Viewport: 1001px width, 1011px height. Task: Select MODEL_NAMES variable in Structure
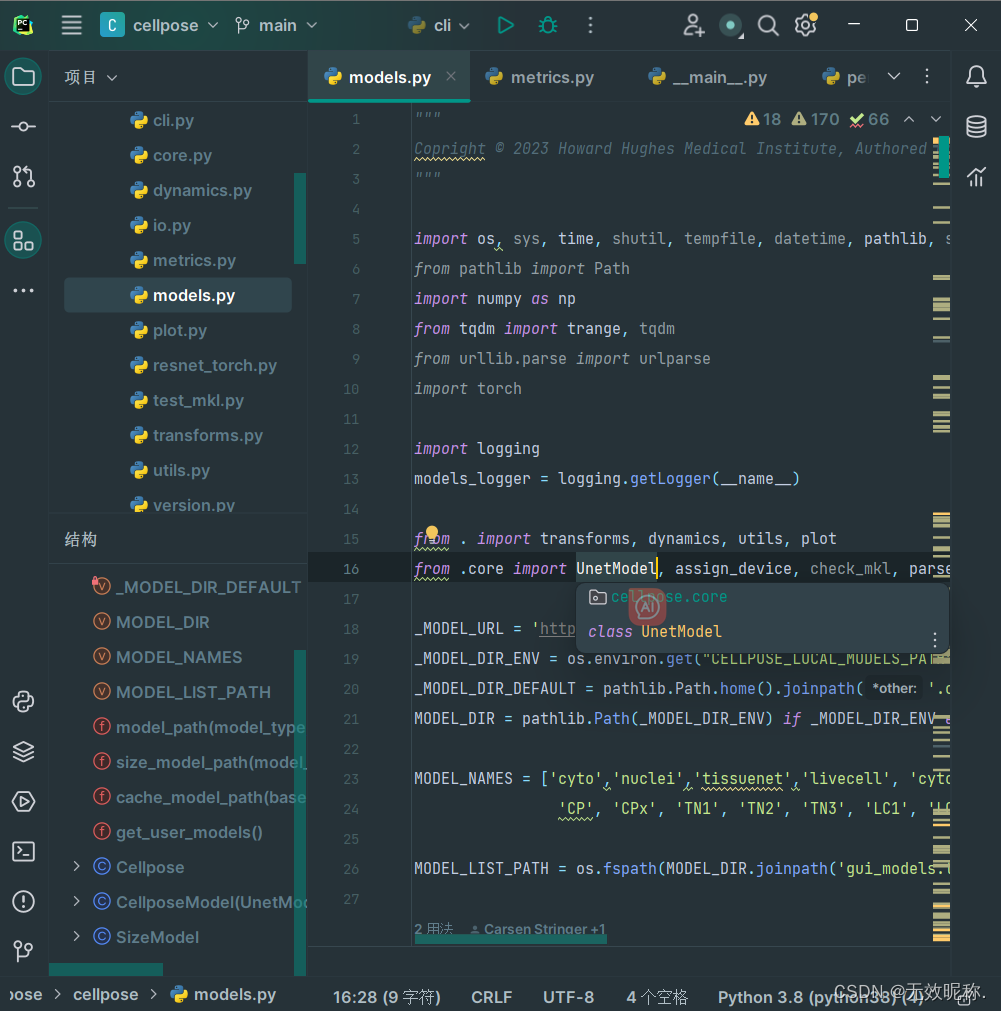click(x=179, y=657)
